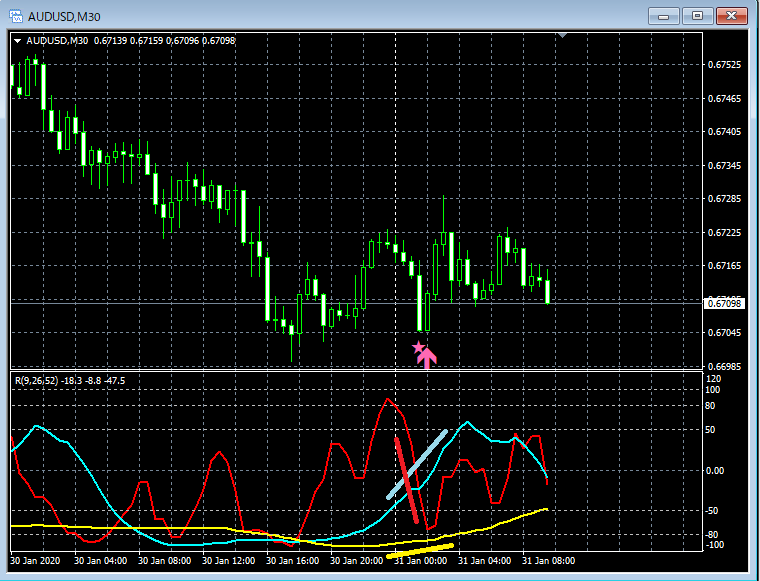Click the 120 level on indicator scale
760x581 pixels.
tap(714, 379)
